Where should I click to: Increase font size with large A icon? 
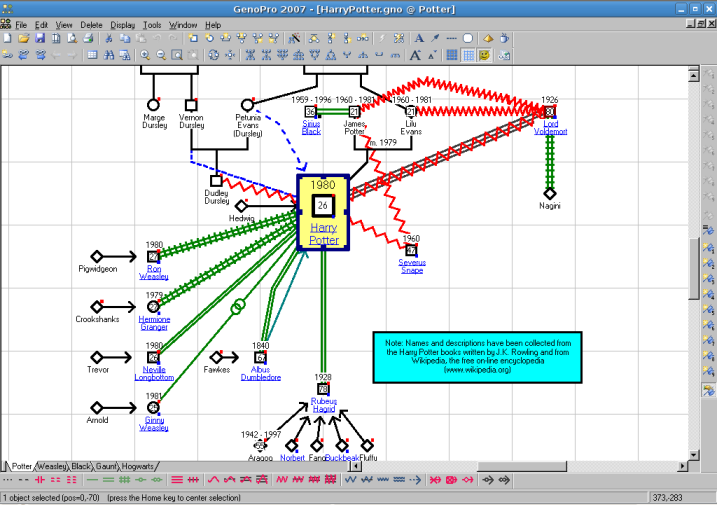415,55
